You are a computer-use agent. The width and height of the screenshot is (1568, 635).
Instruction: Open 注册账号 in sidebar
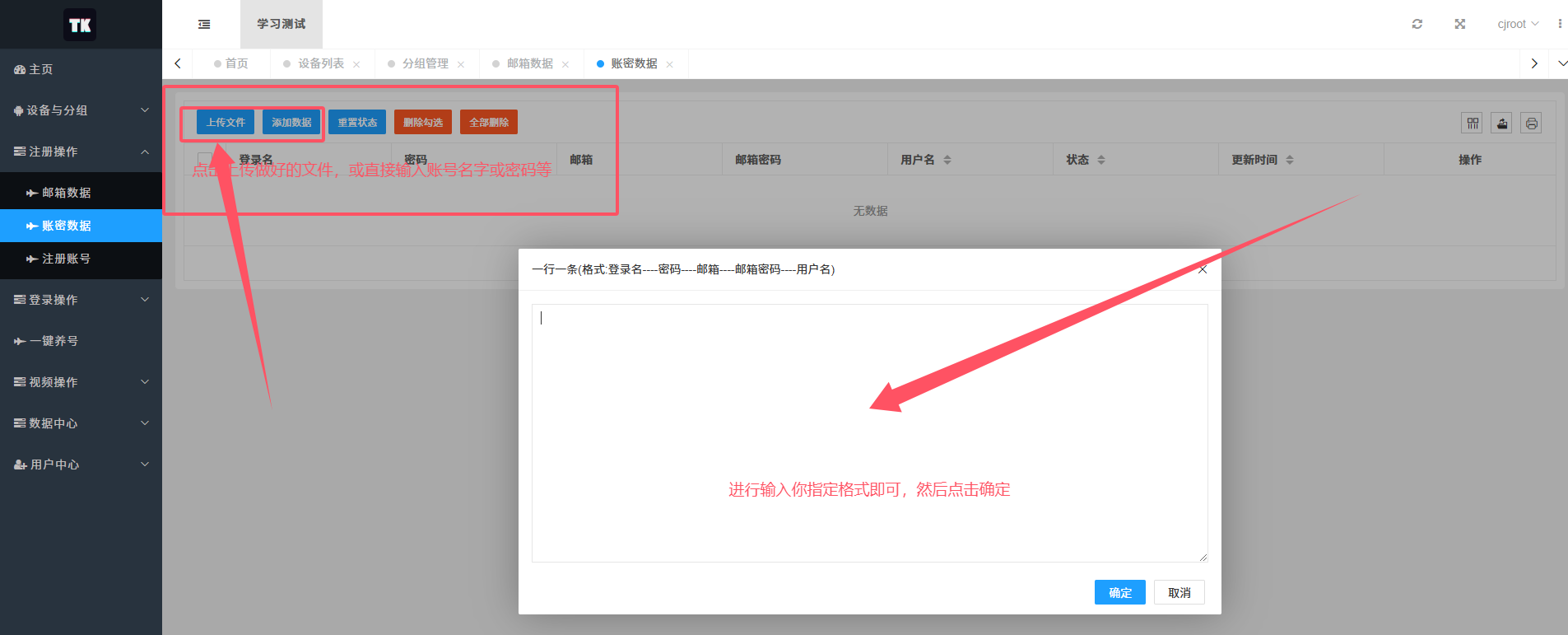pos(81,259)
